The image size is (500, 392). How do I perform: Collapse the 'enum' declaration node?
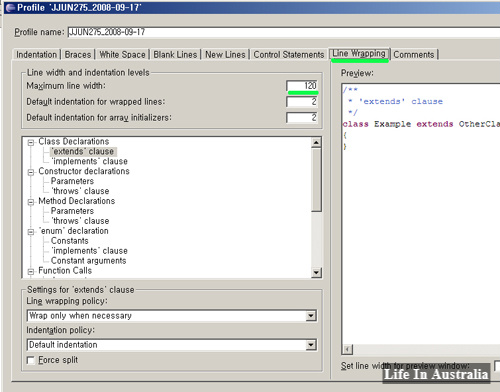31,232
